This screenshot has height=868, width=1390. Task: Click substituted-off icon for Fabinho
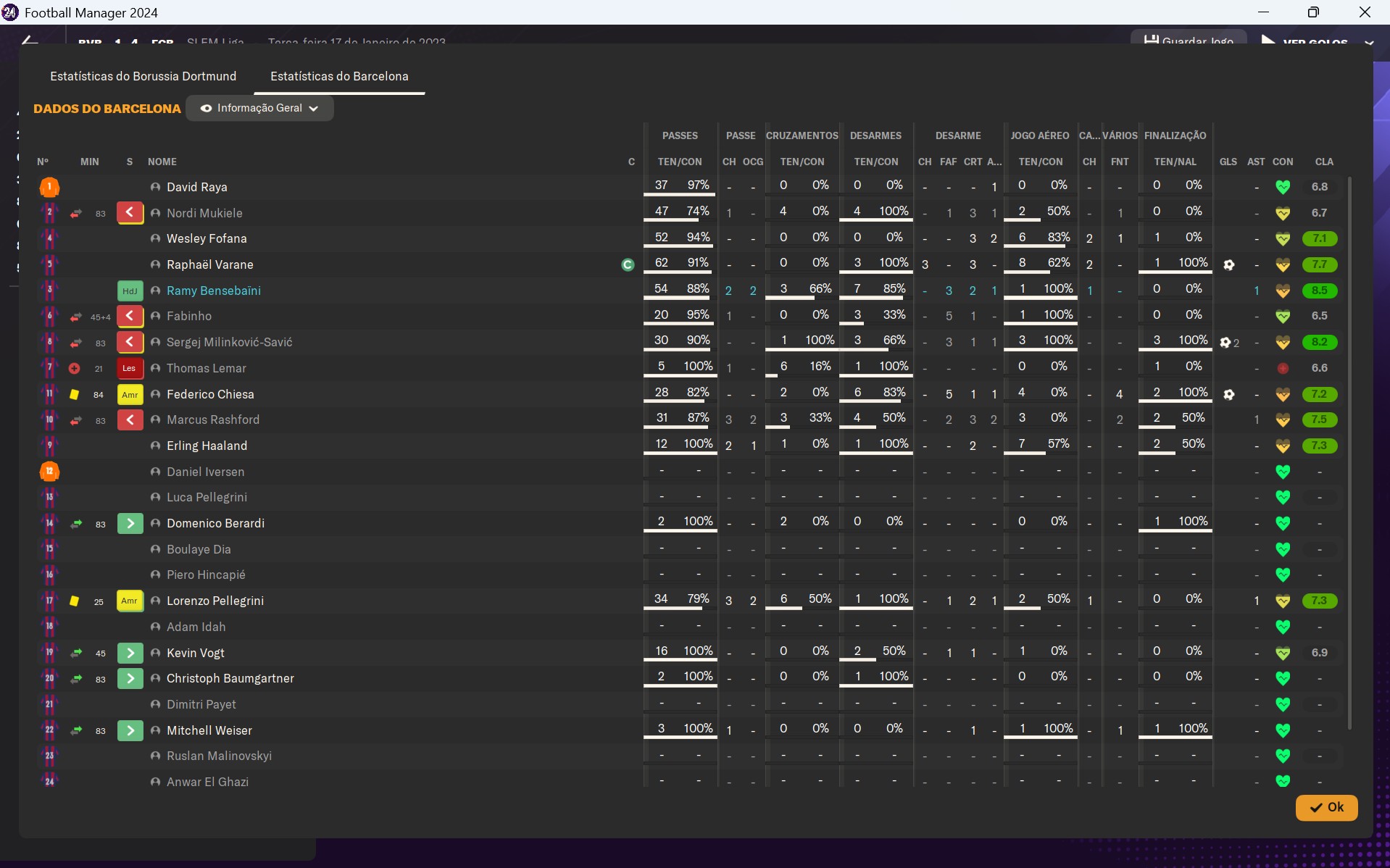point(130,316)
